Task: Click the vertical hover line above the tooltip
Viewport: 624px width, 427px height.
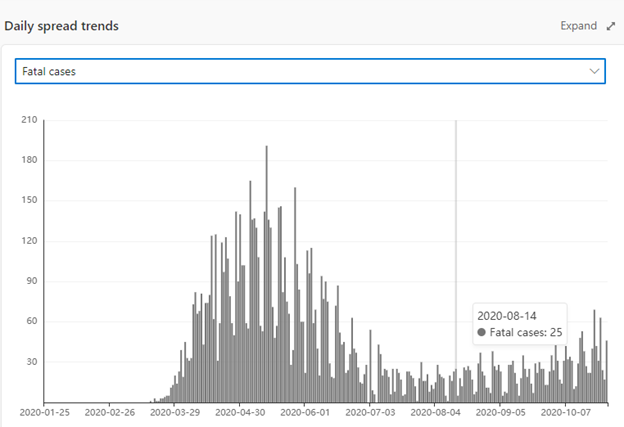Action: (x=456, y=200)
